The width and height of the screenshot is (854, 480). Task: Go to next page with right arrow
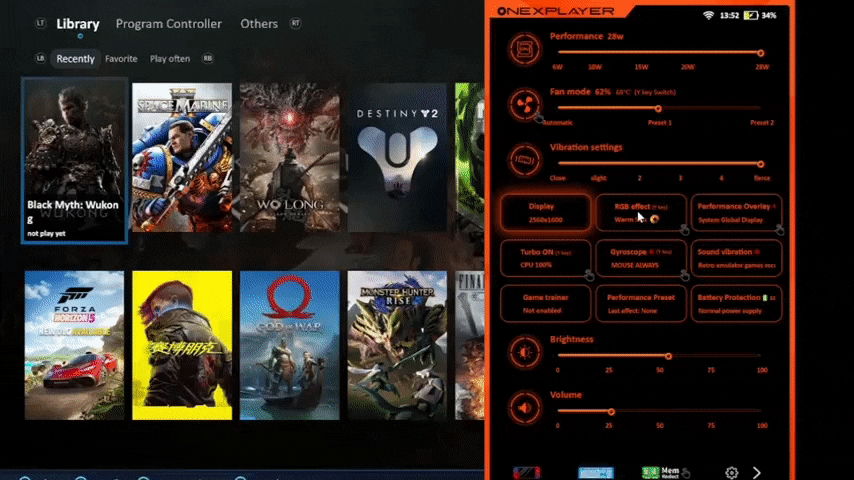[757, 472]
